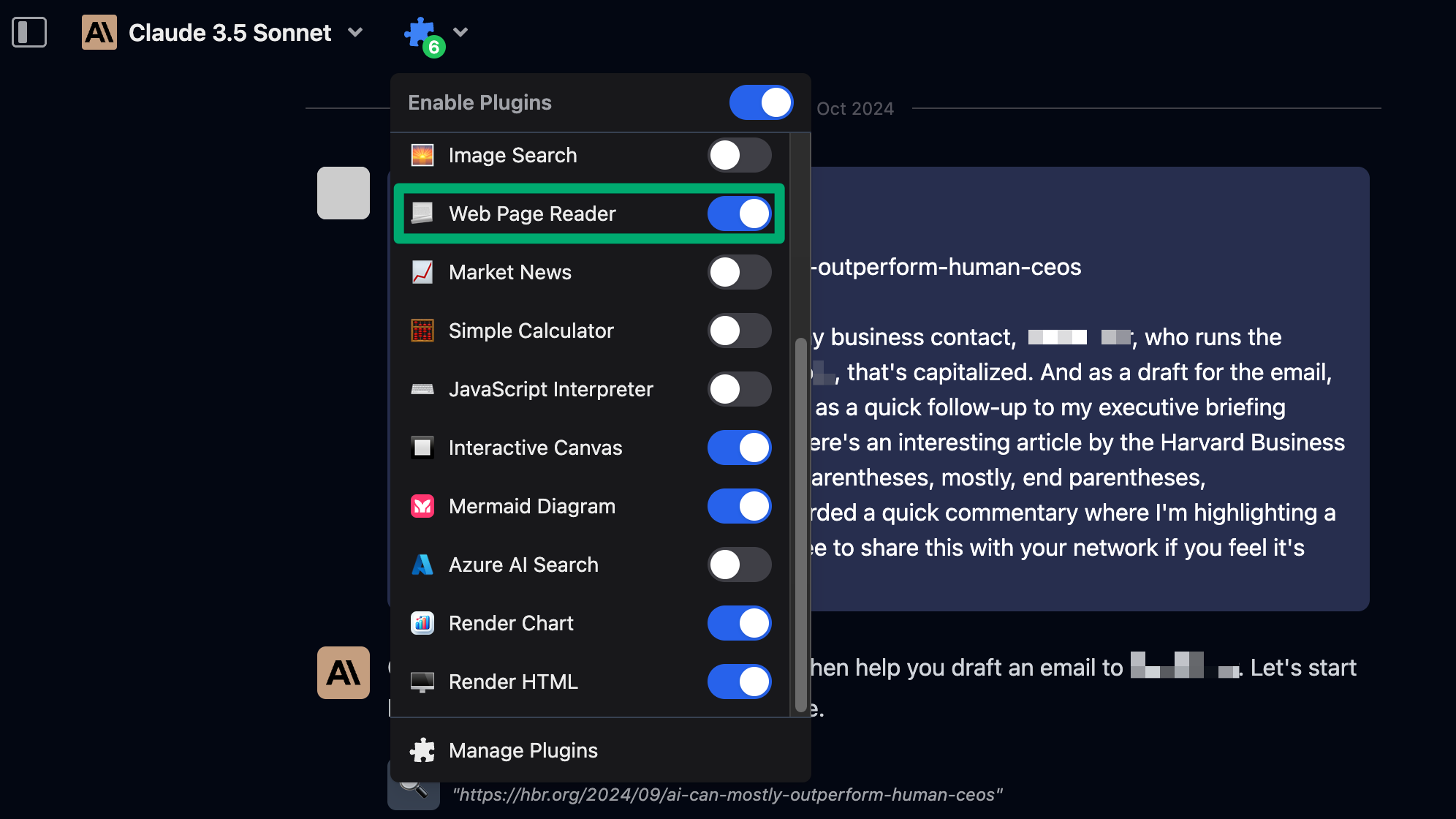Click the Claude 3.5 Sonnet model name
Screen dimensions: 1456x819
(230, 32)
